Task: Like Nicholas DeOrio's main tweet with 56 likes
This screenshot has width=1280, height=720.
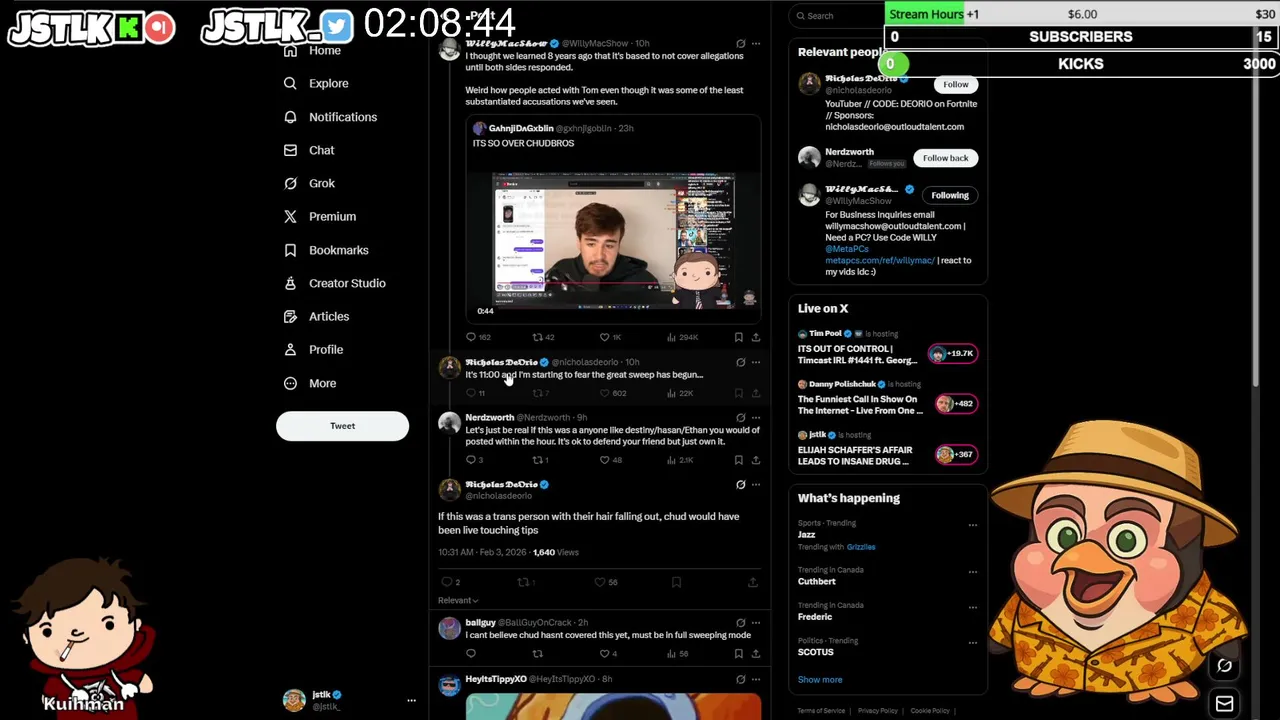Action: pos(600,582)
